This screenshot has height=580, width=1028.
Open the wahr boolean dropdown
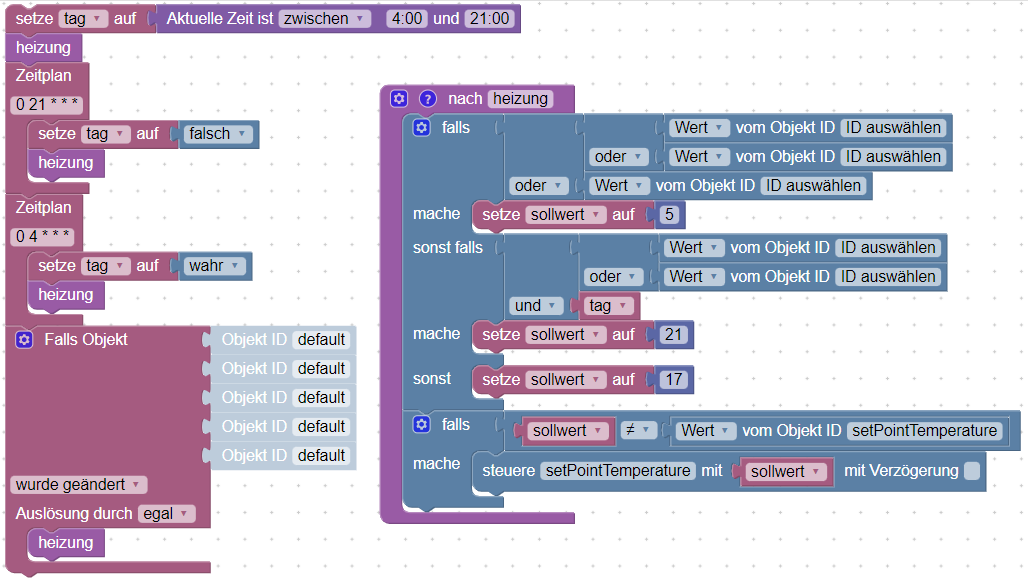click(x=214, y=265)
